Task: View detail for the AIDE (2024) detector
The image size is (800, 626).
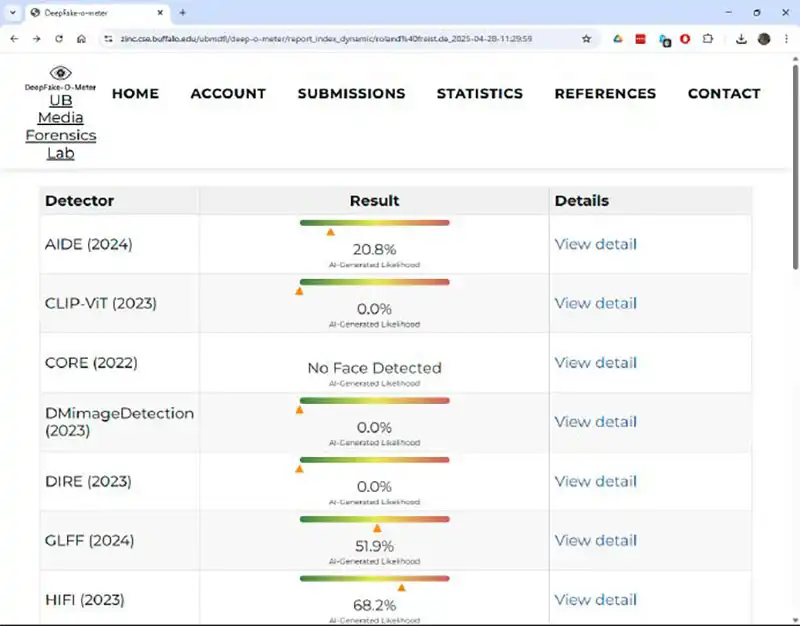Action: pyautogui.click(x=595, y=244)
